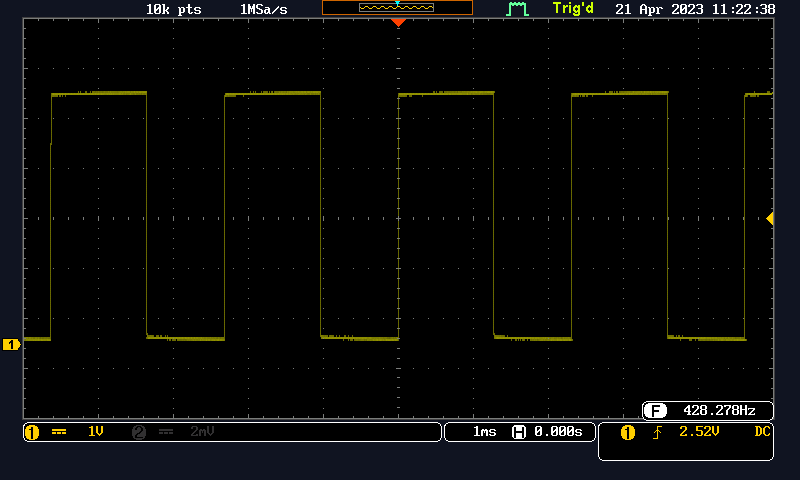Click the F frequency counter icon
The image size is (800, 480).
point(655,410)
